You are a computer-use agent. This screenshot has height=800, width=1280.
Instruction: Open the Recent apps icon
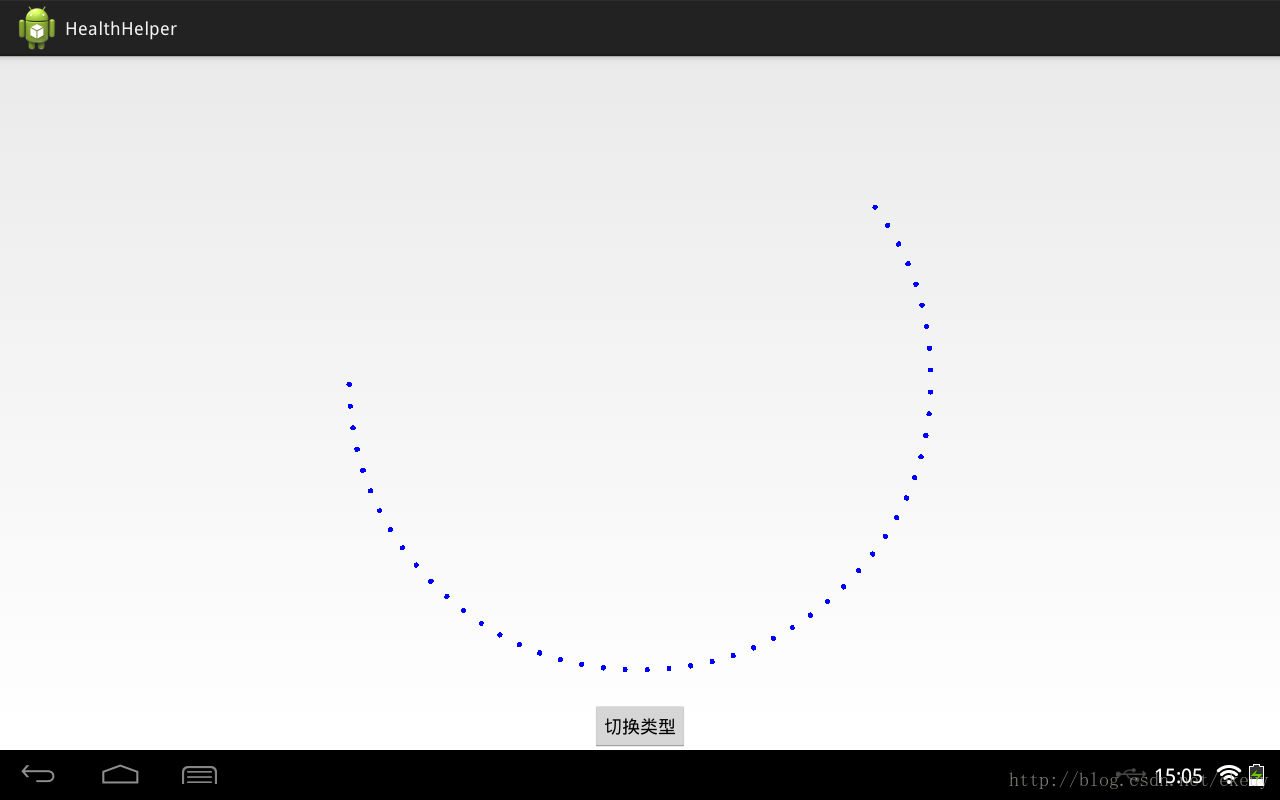[199, 775]
